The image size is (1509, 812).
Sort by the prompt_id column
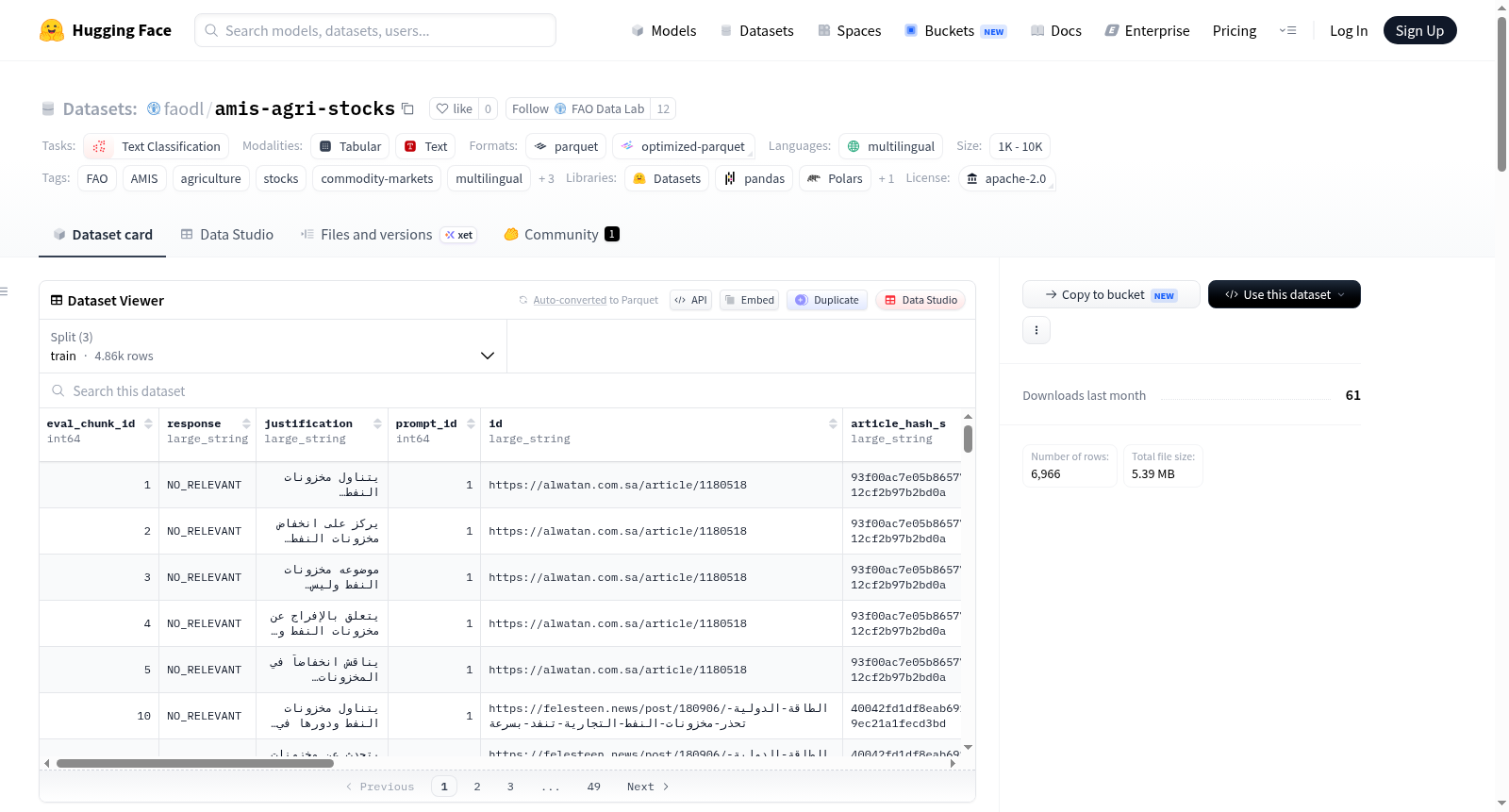tap(471, 423)
